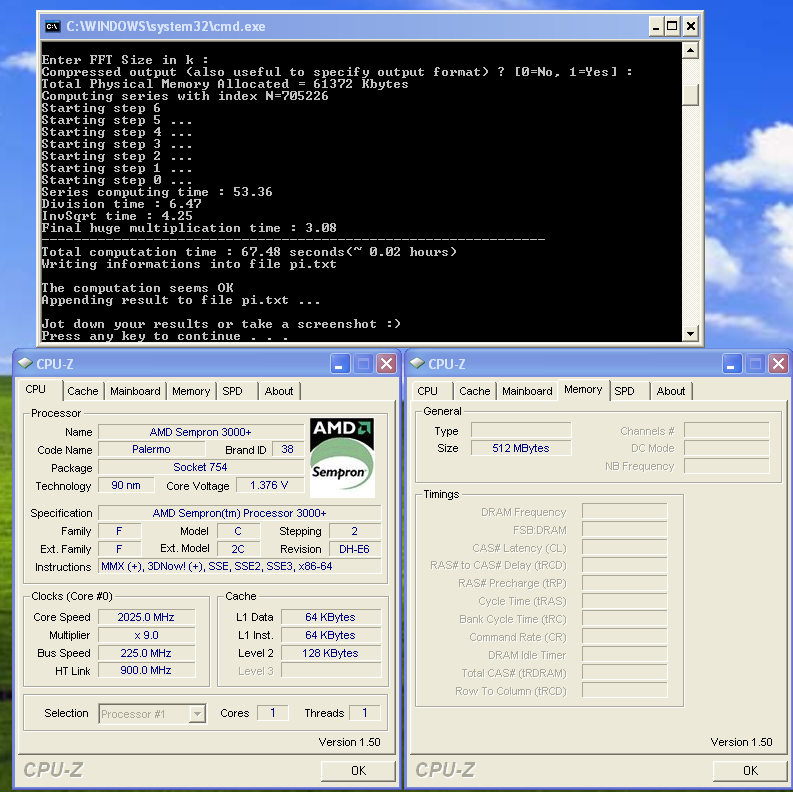
Task: Click OK in the right CPU-Z window
Action: 750,770
